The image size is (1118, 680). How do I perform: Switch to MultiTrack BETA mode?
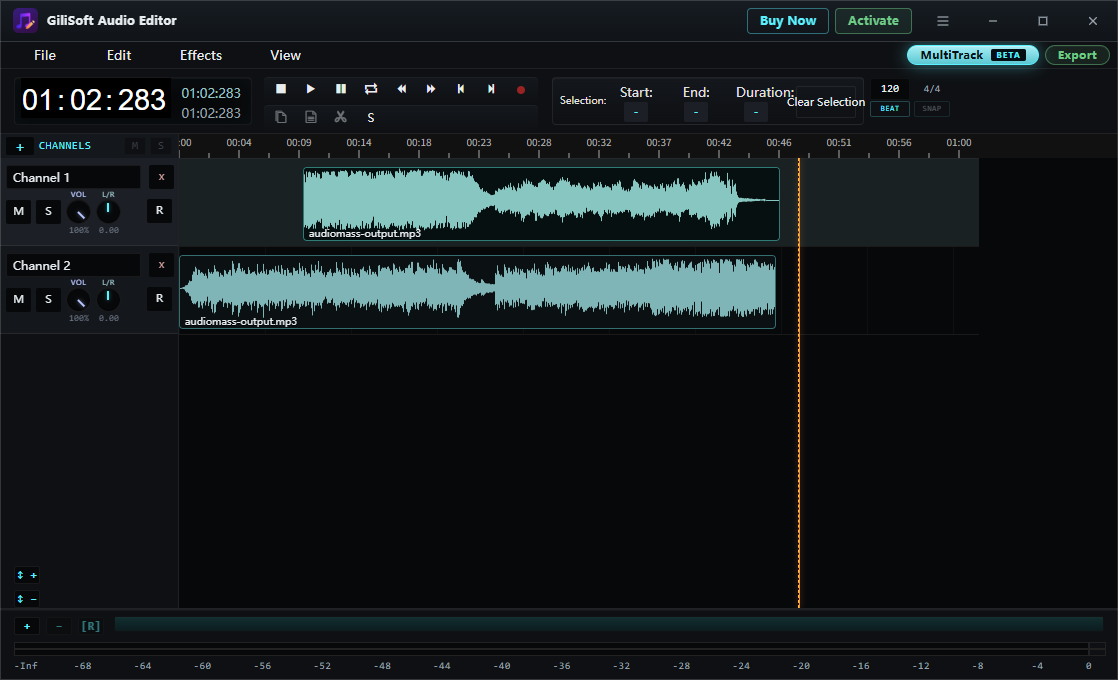(973, 55)
